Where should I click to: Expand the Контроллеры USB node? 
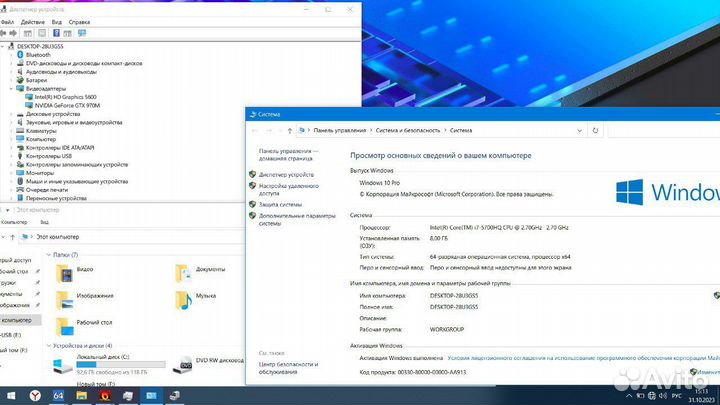click(11, 156)
